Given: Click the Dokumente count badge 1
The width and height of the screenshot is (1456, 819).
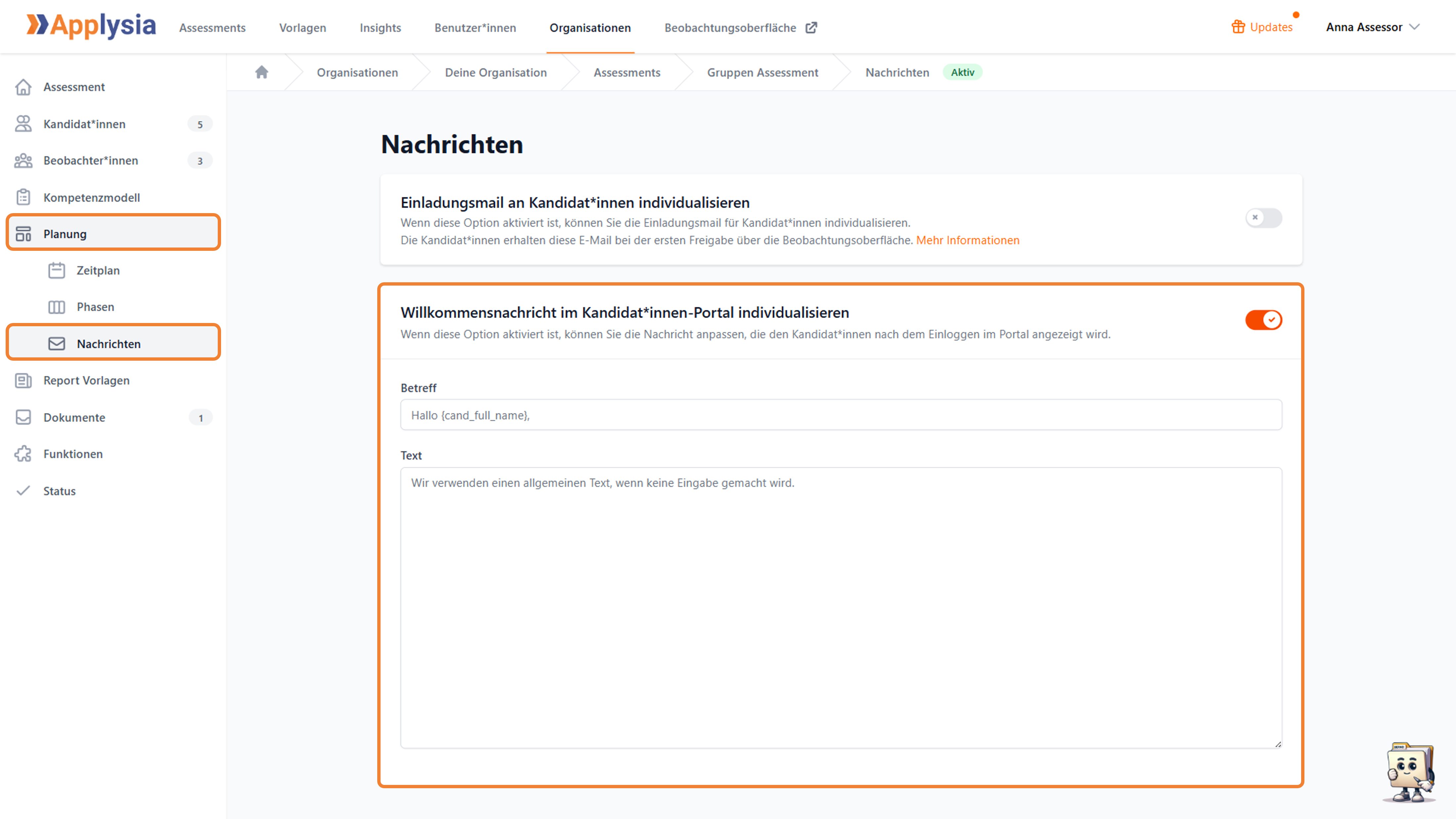Looking at the screenshot, I should (x=201, y=418).
